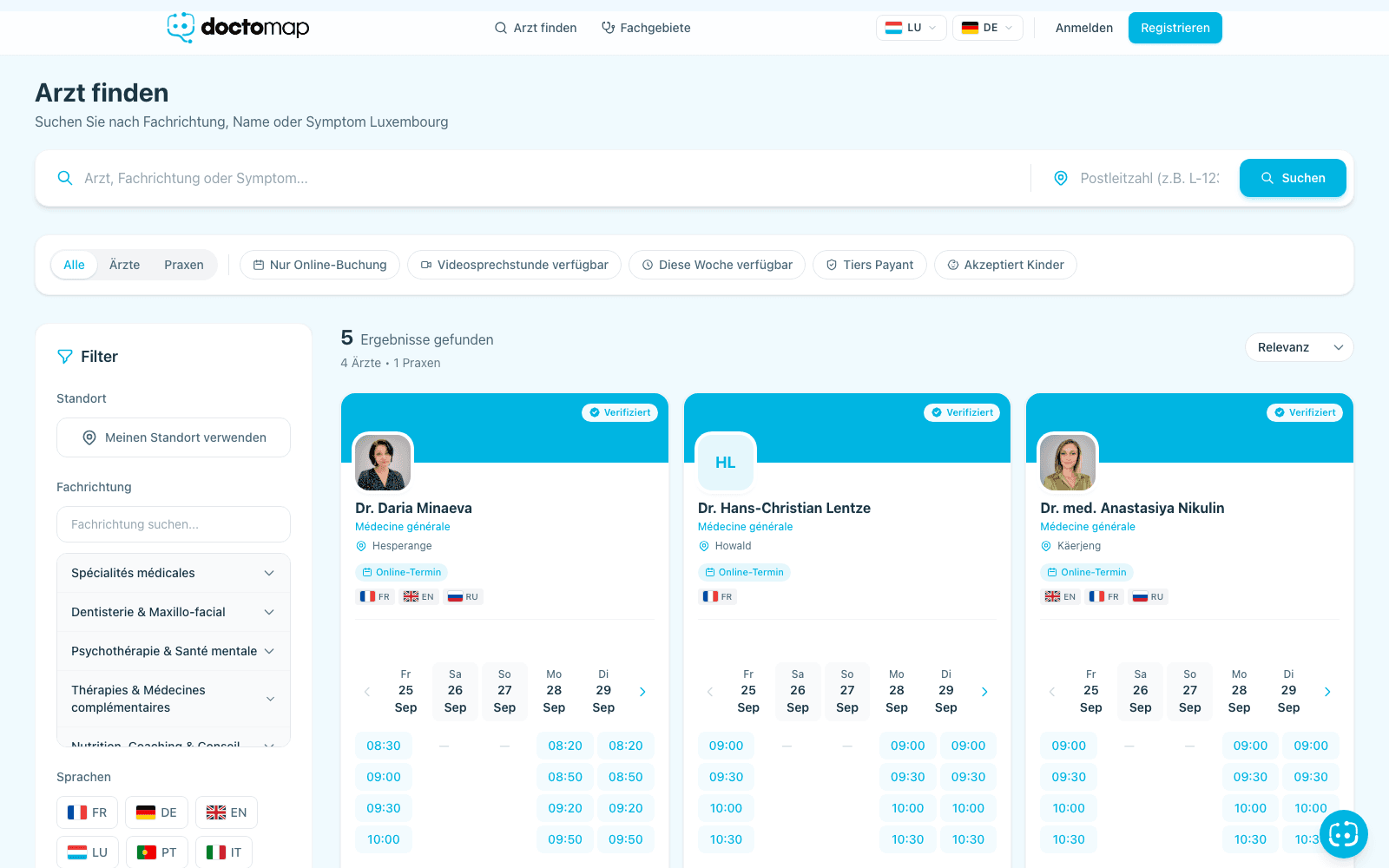Click the FR language flag on Lentze's card
This screenshot has width=1389, height=868.
tap(718, 596)
